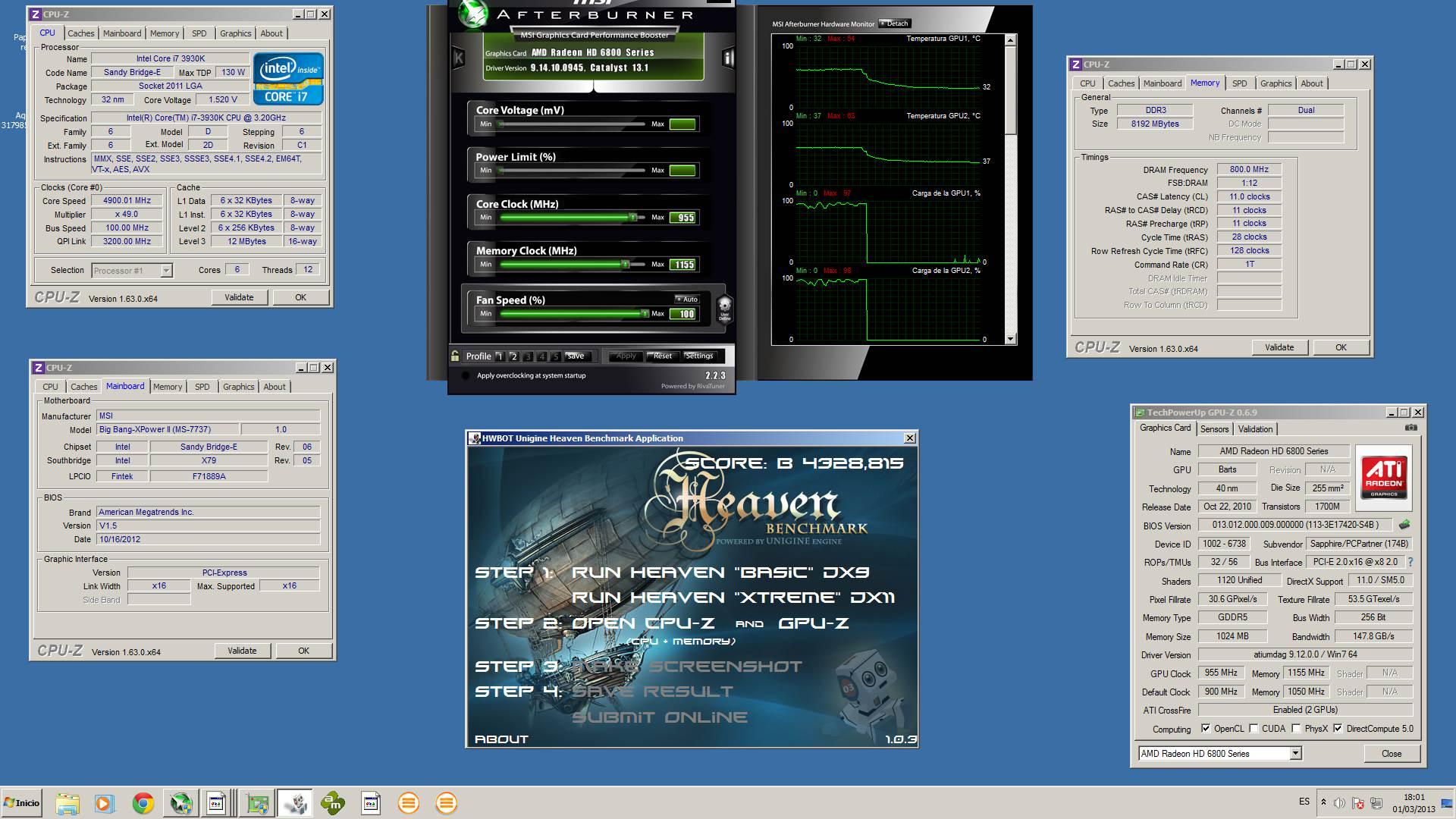Take GPU-Z screenshot with camera icon
Image resolution: width=1456 pixels, height=819 pixels.
1410,428
